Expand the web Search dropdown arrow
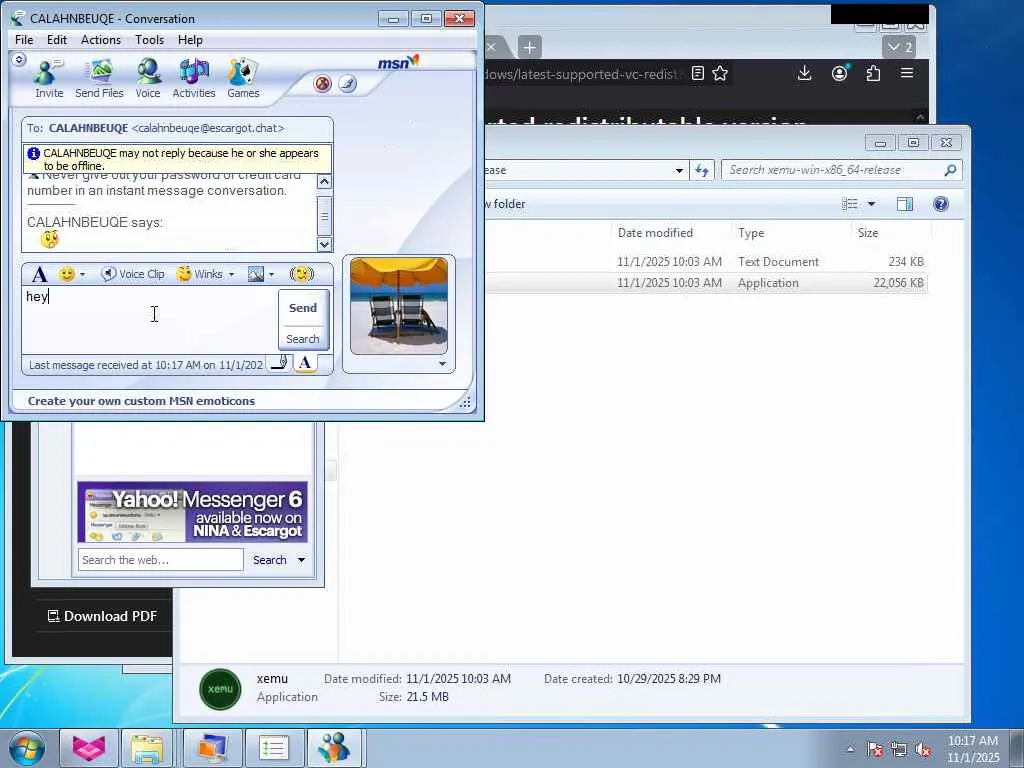 (302, 560)
